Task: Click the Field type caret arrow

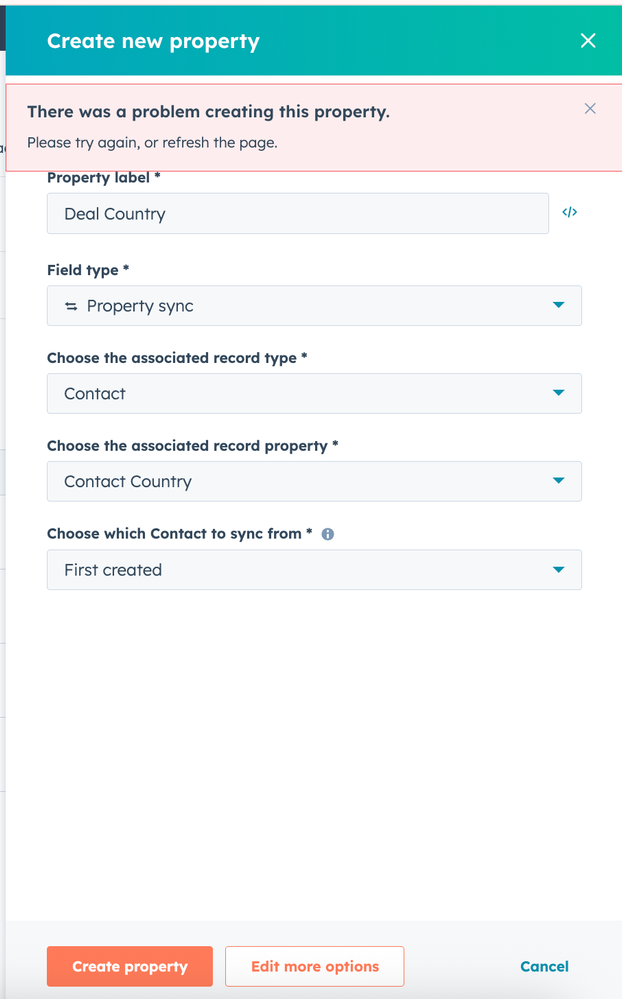Action: pyautogui.click(x=559, y=305)
